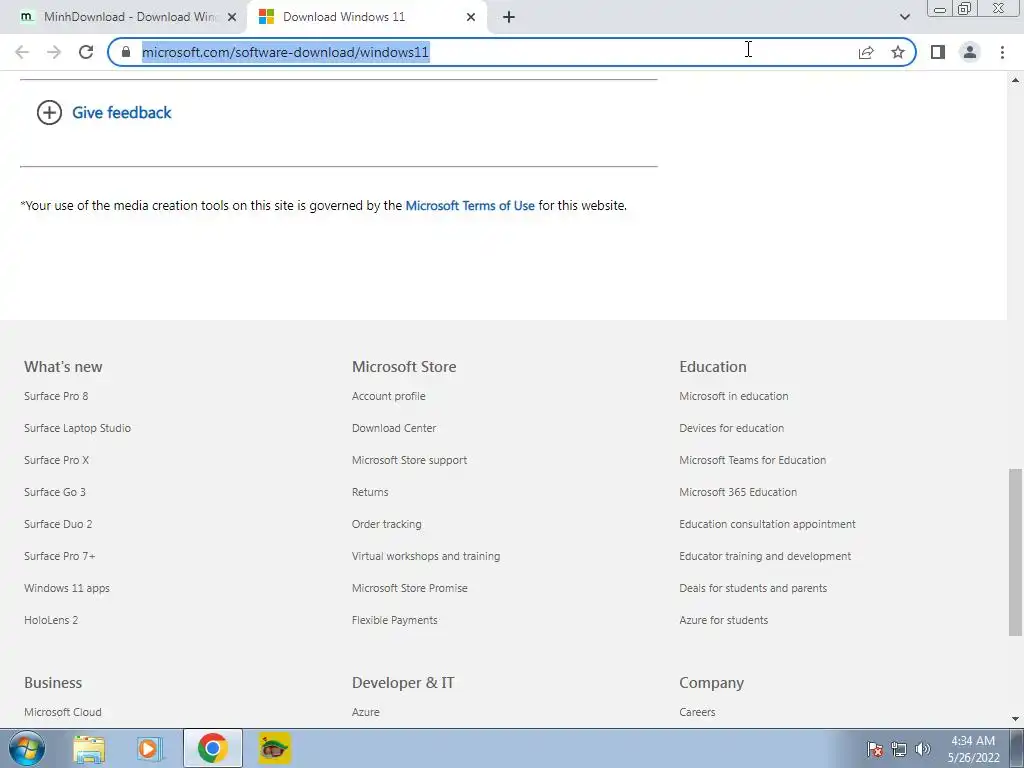Open Flexible Payments link
1024x768 pixels.
(394, 620)
